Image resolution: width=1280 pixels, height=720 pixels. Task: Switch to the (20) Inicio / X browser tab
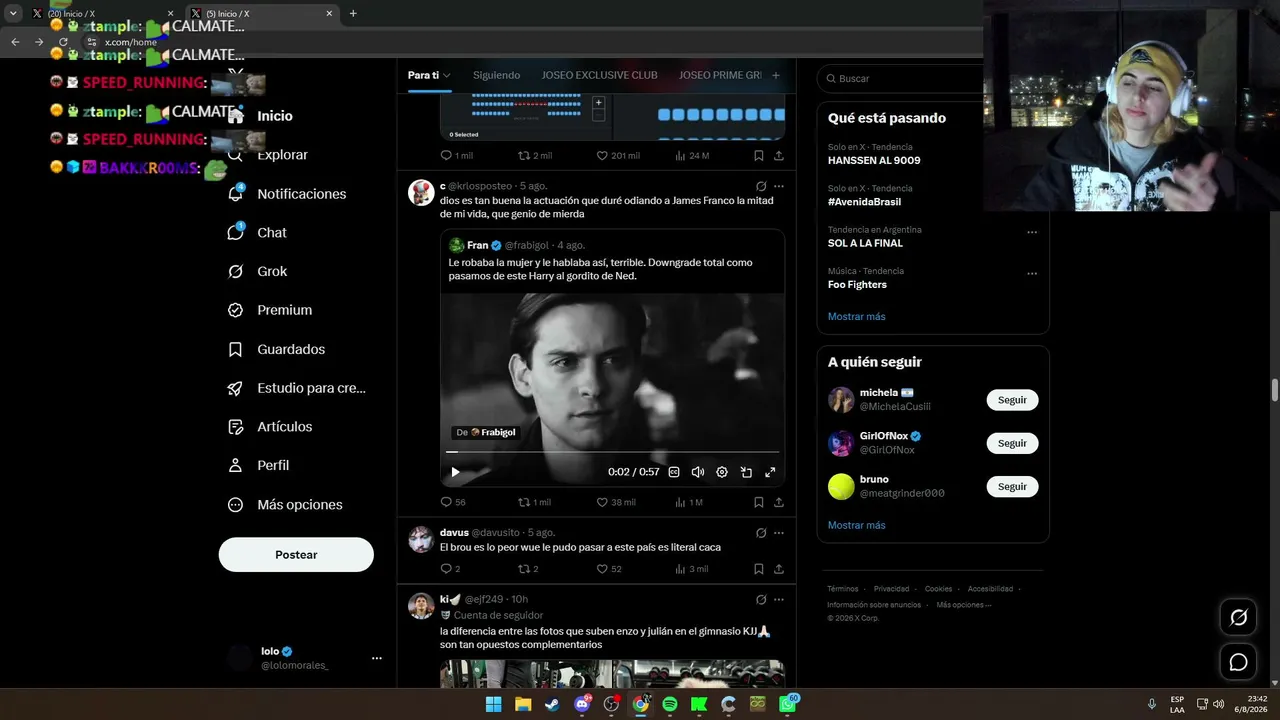(x=100, y=13)
